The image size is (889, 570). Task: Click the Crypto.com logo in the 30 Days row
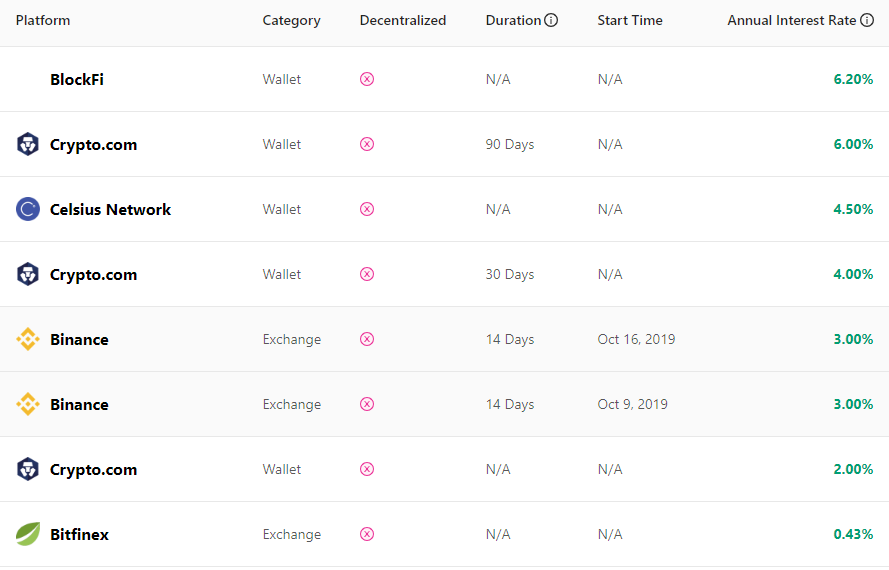click(x=28, y=274)
